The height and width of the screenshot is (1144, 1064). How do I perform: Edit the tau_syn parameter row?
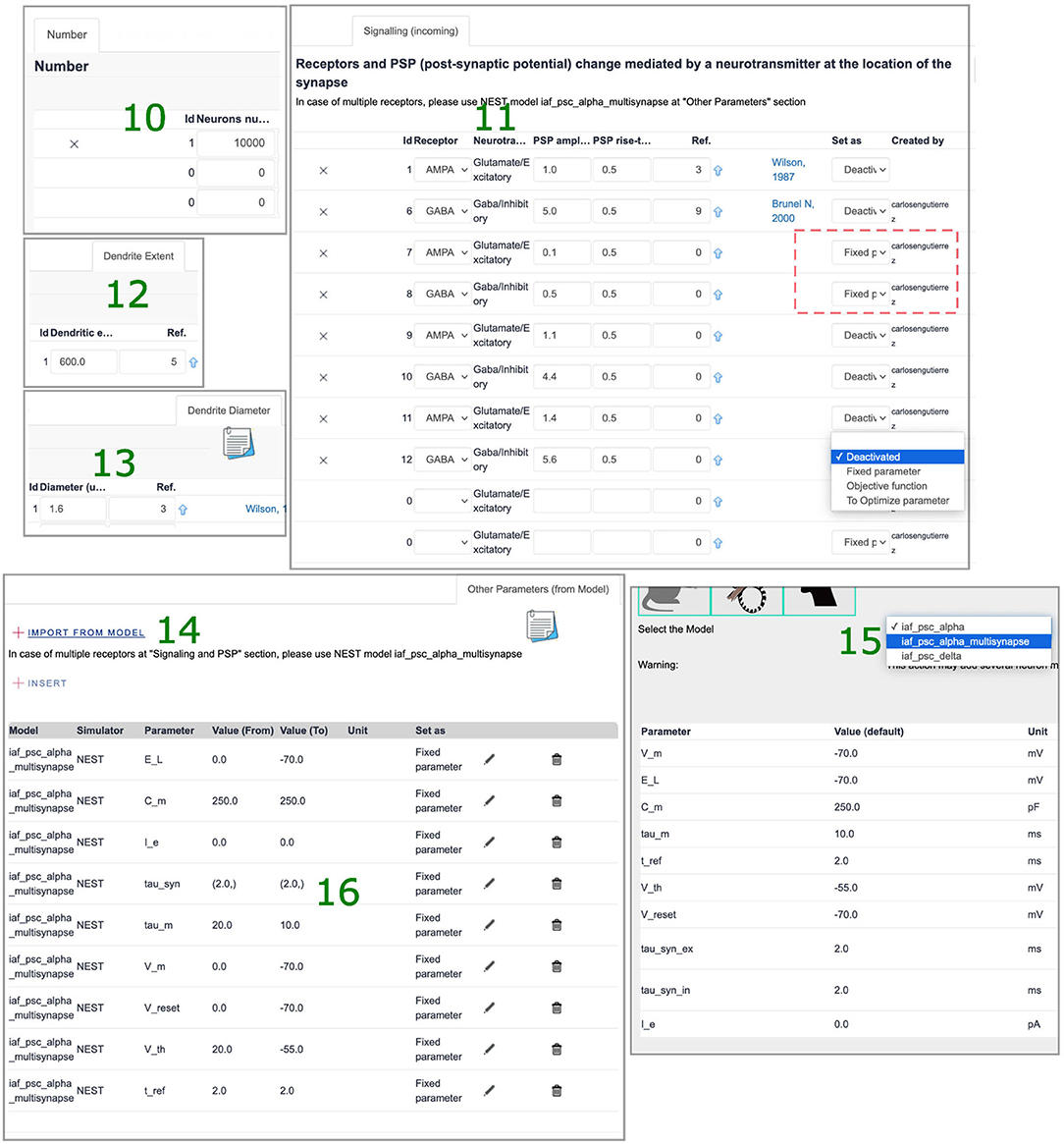pyautogui.click(x=490, y=884)
